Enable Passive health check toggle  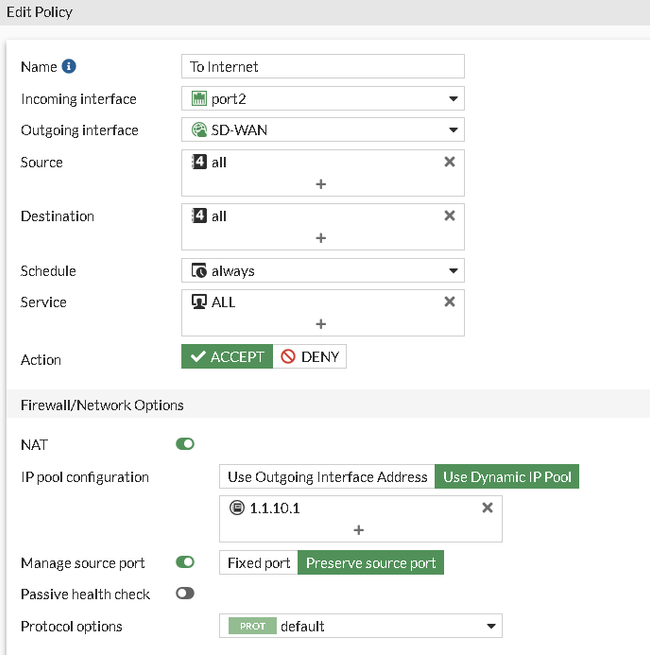tap(185, 594)
